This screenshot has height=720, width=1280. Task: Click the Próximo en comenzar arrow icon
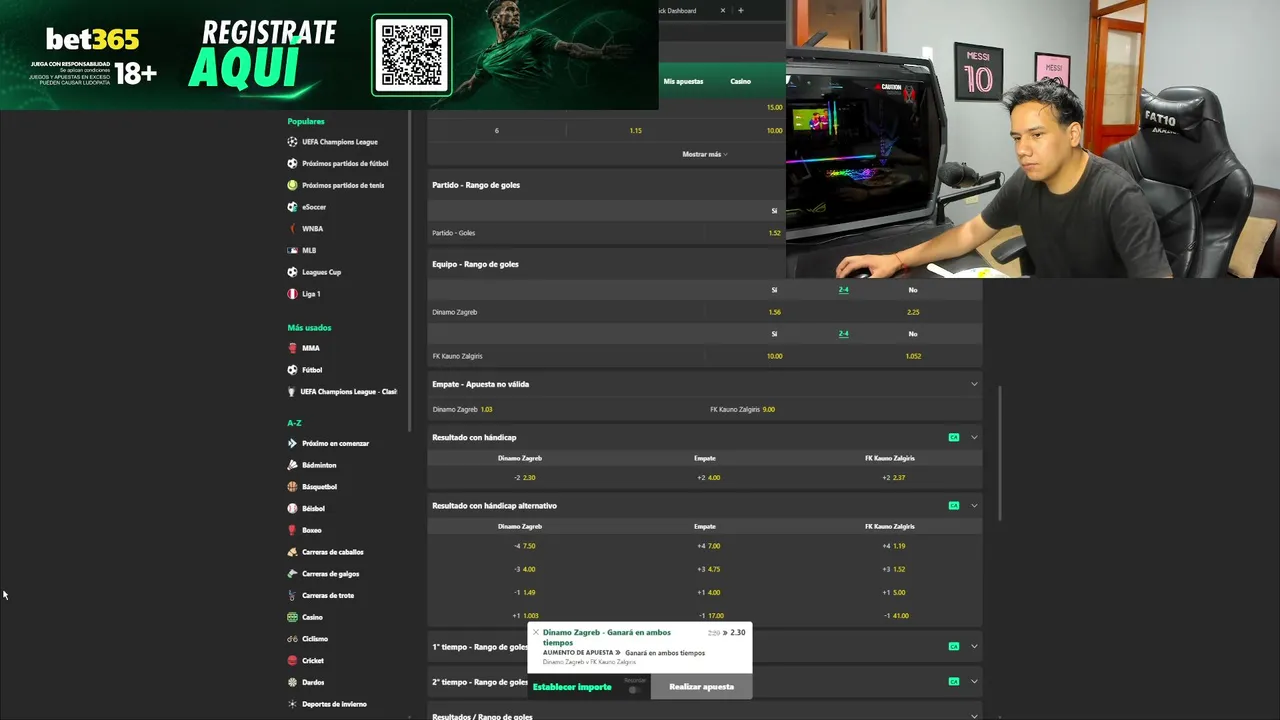pyautogui.click(x=292, y=443)
